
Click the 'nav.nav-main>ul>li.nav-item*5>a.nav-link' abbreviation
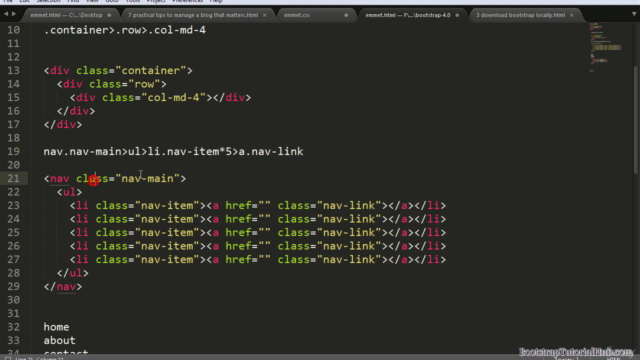click(173, 151)
